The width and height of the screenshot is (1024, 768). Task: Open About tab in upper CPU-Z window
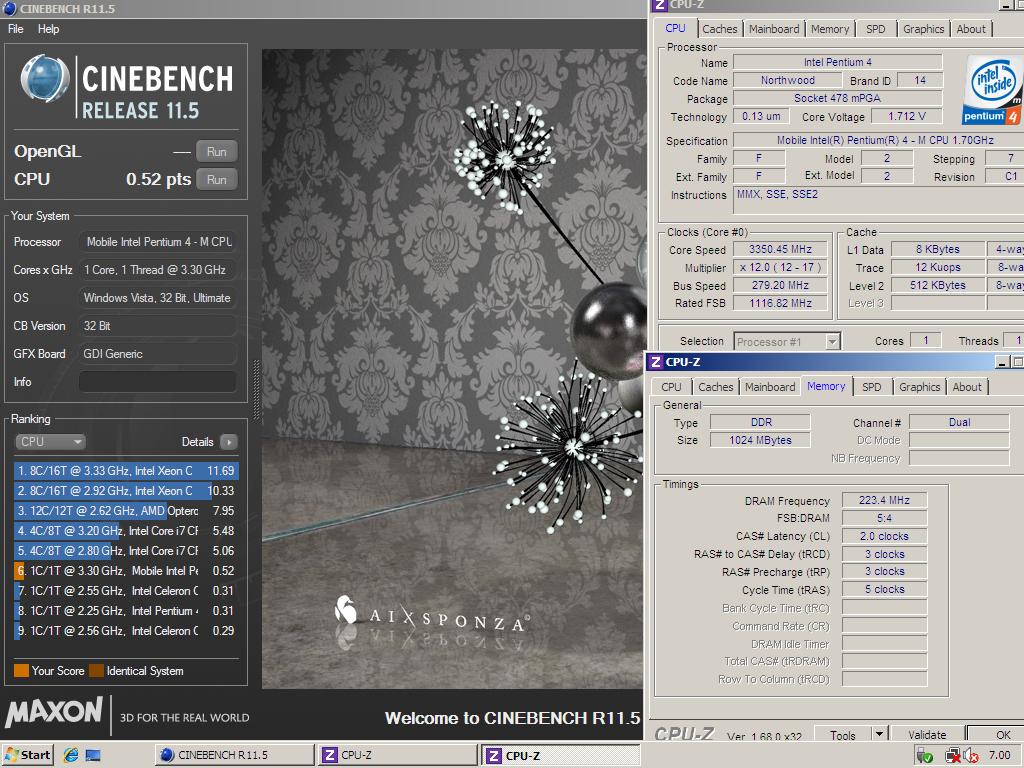click(x=971, y=29)
